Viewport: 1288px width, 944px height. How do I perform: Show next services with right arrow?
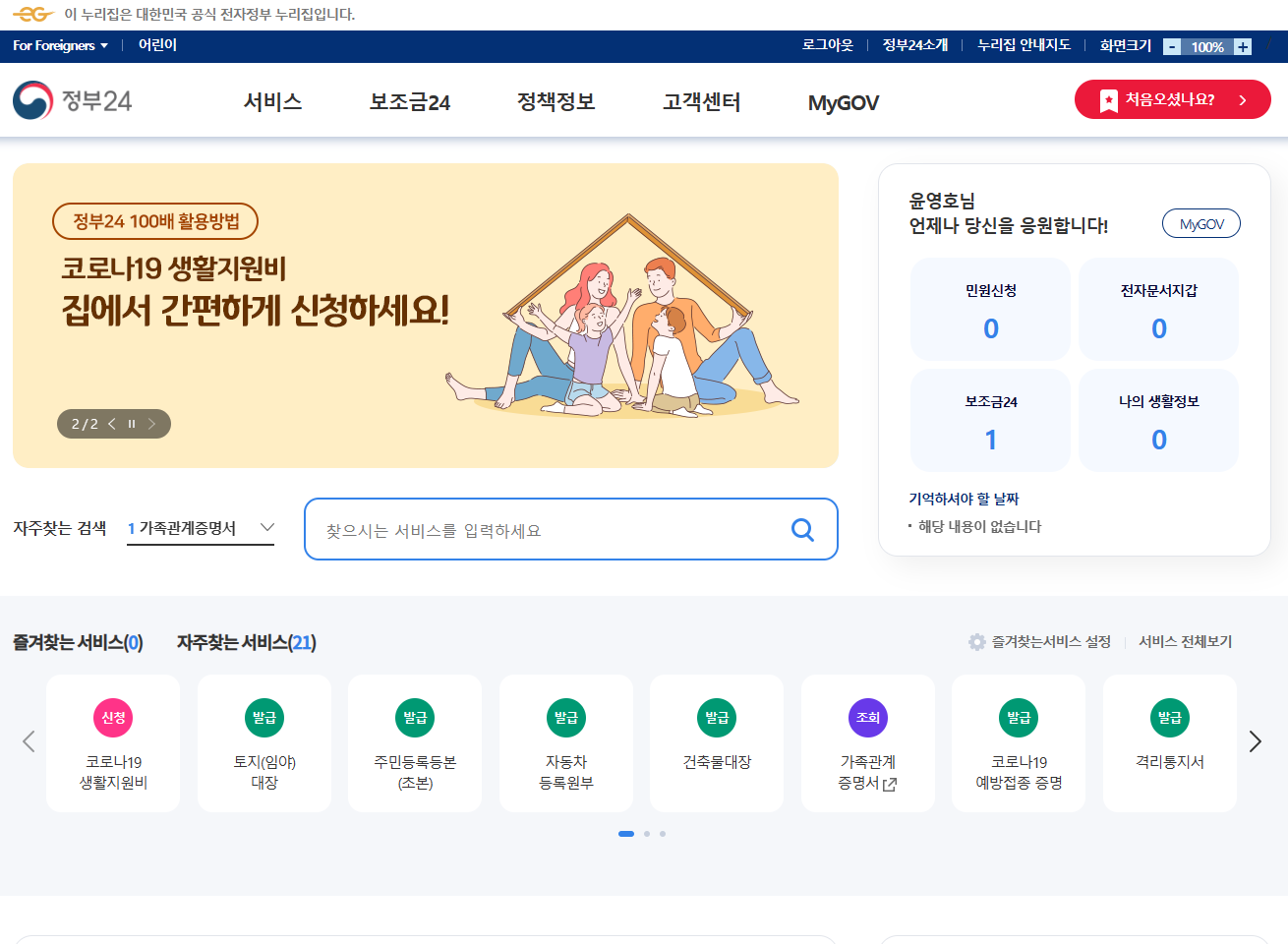(1256, 741)
